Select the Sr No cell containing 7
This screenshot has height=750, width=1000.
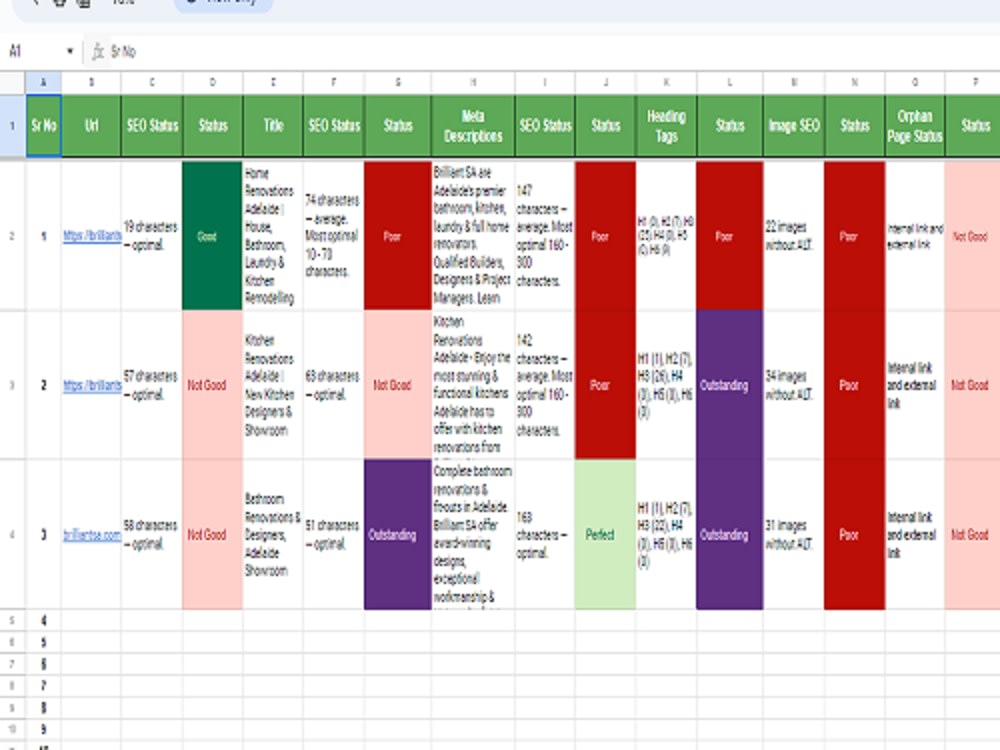pos(43,686)
